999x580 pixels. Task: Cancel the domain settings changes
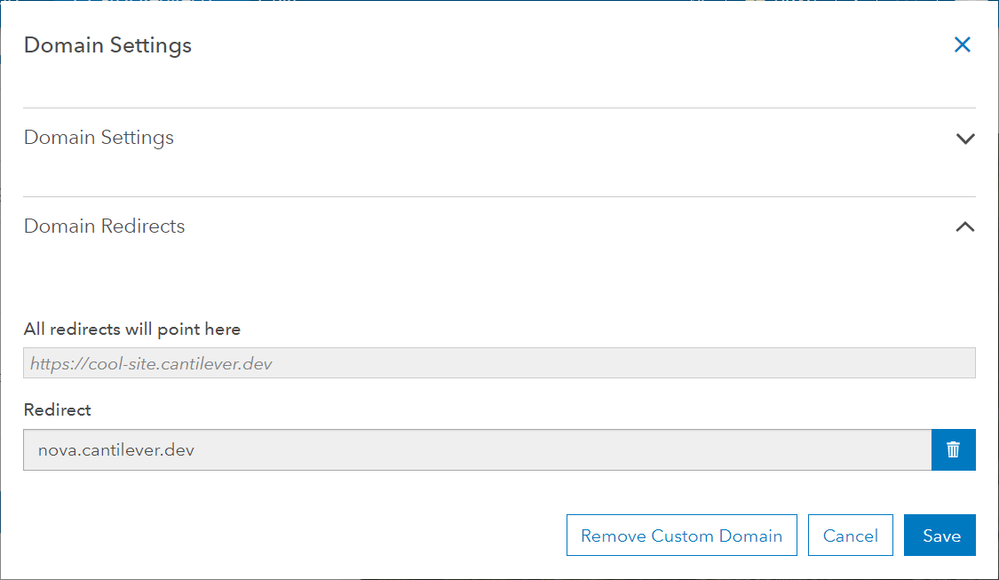pyautogui.click(x=850, y=536)
